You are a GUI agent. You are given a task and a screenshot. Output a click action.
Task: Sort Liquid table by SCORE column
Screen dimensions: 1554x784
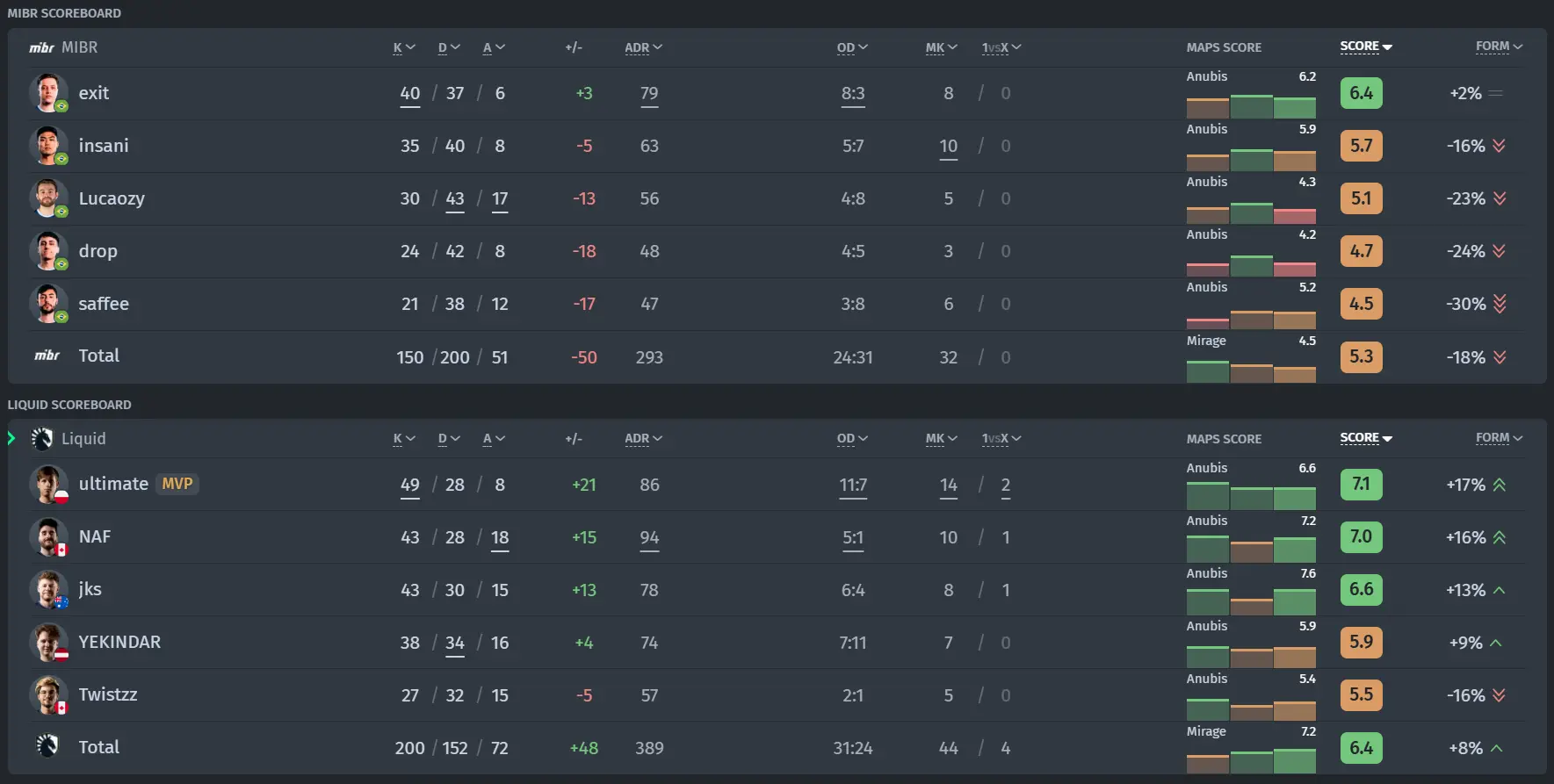point(1366,437)
